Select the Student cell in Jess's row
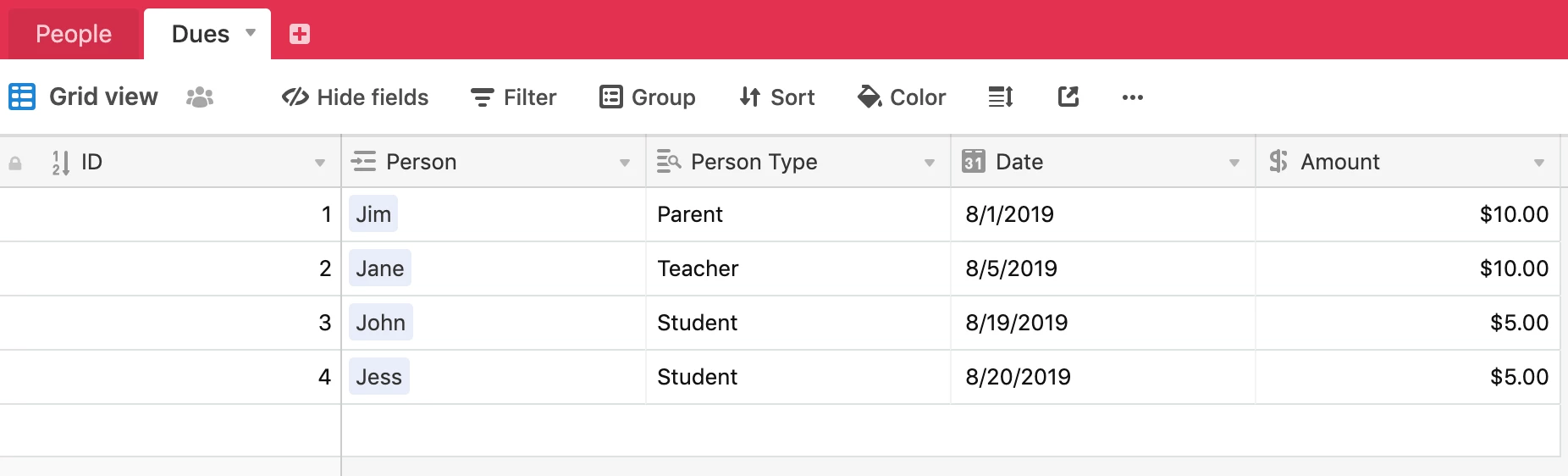 [798, 377]
